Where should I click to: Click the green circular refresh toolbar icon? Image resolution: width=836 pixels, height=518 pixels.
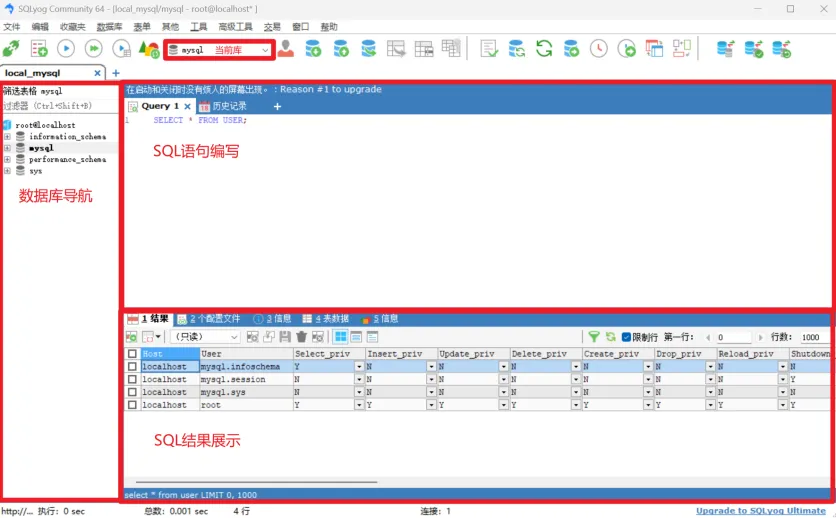[544, 49]
